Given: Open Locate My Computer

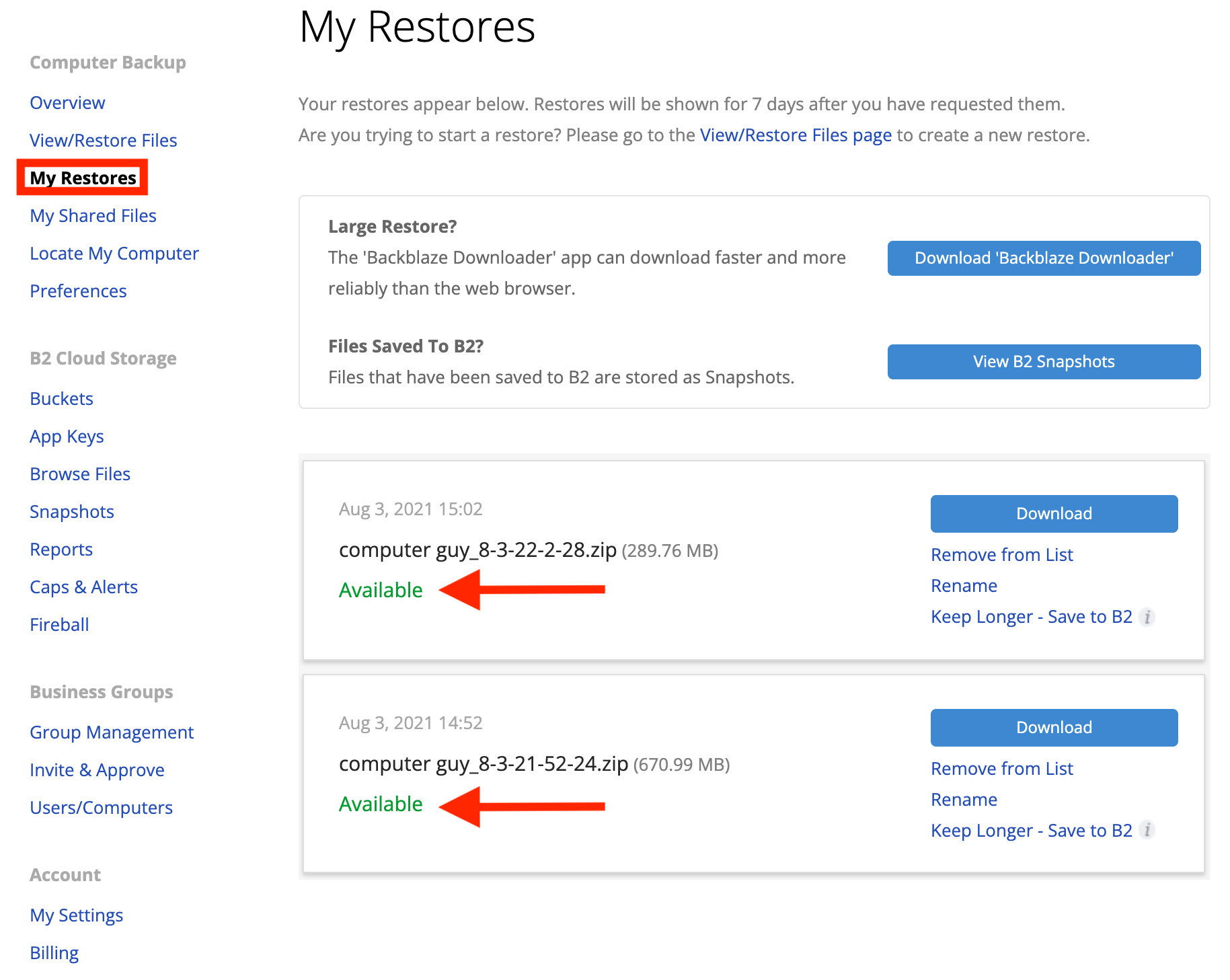Looking at the screenshot, I should tap(114, 254).
